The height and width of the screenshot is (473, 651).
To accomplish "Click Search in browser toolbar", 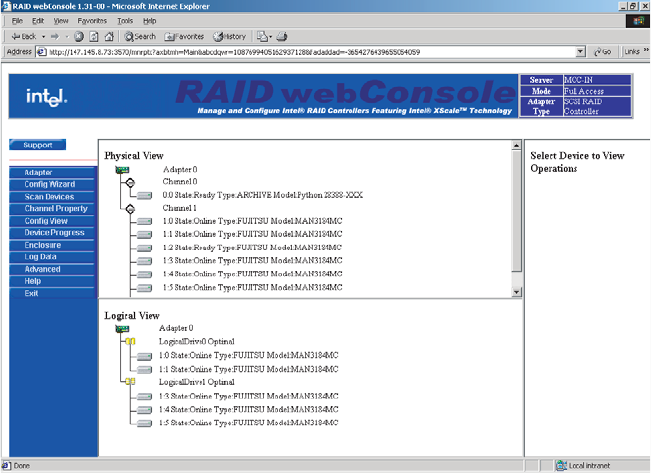I will click(x=140, y=37).
